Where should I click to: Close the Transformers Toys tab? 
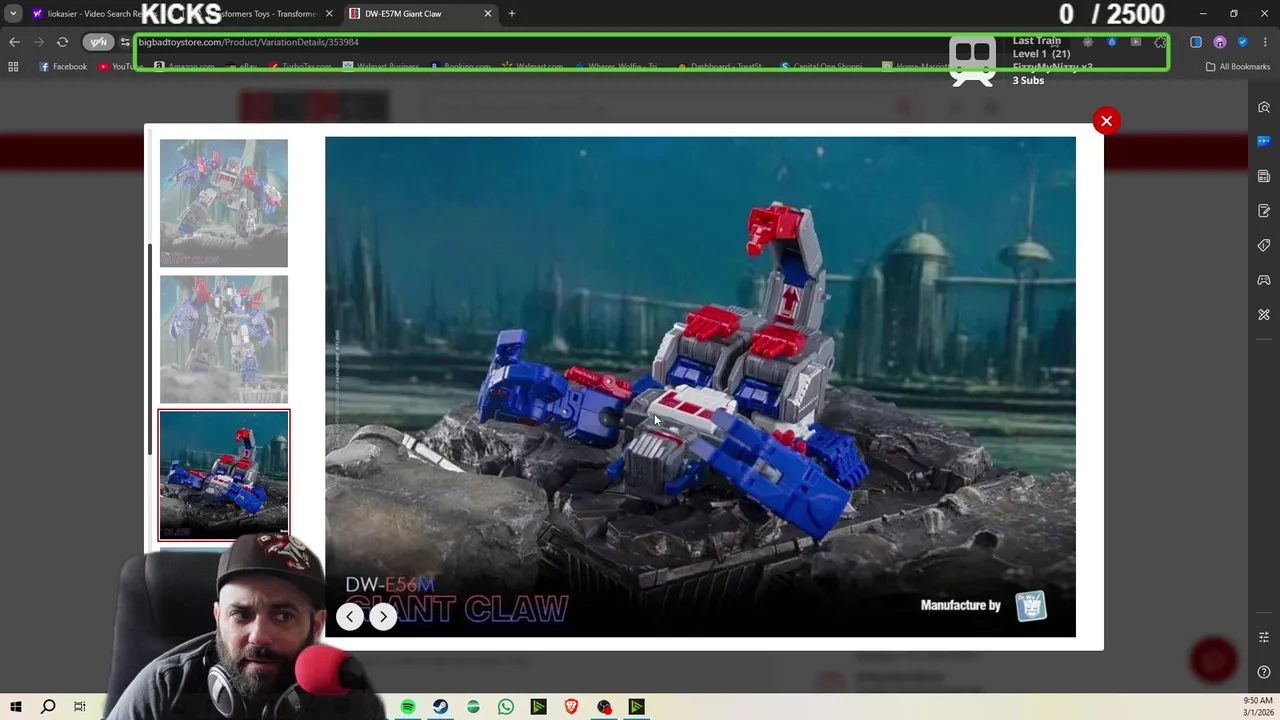pyautogui.click(x=329, y=14)
